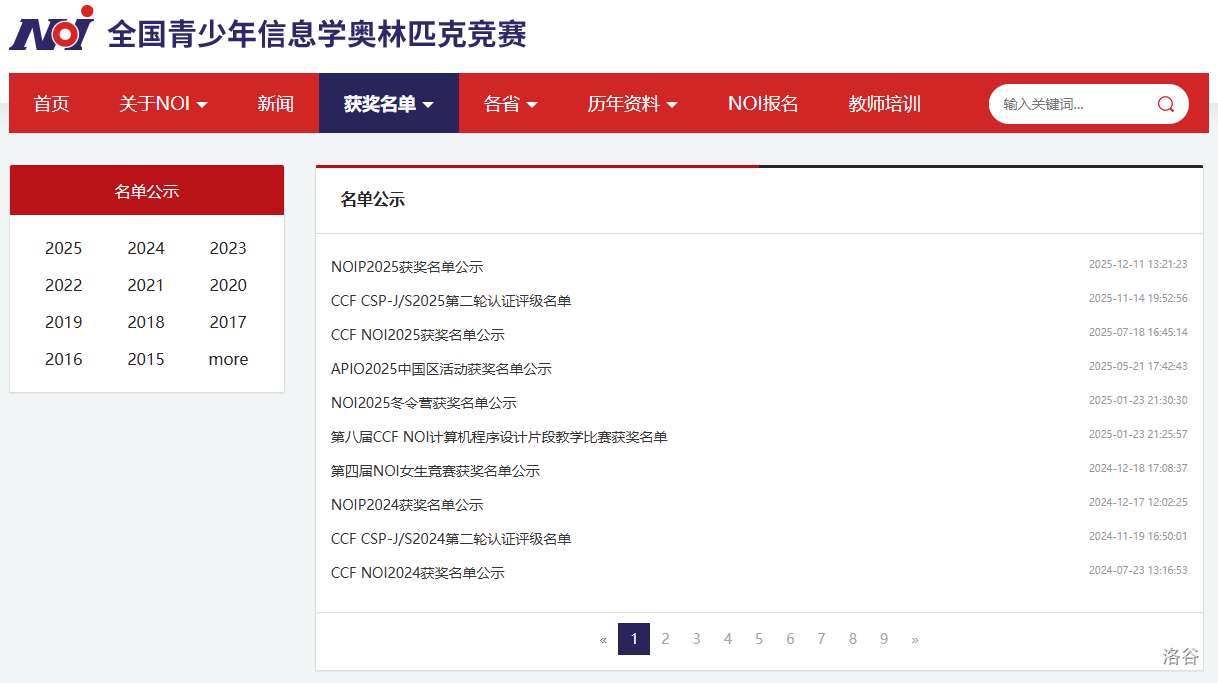Open CCF CSP-J/S2025第二轮认证评级名单 link
1218x683 pixels.
pyautogui.click(x=451, y=301)
